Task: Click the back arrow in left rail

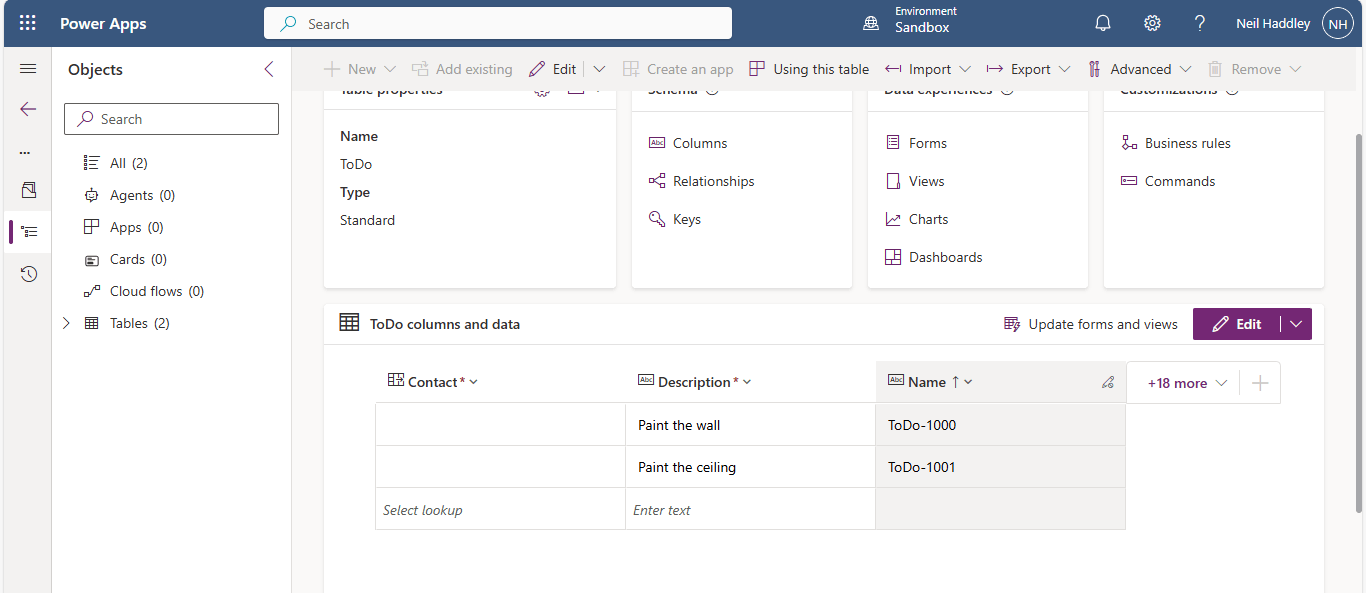Action: [28, 109]
